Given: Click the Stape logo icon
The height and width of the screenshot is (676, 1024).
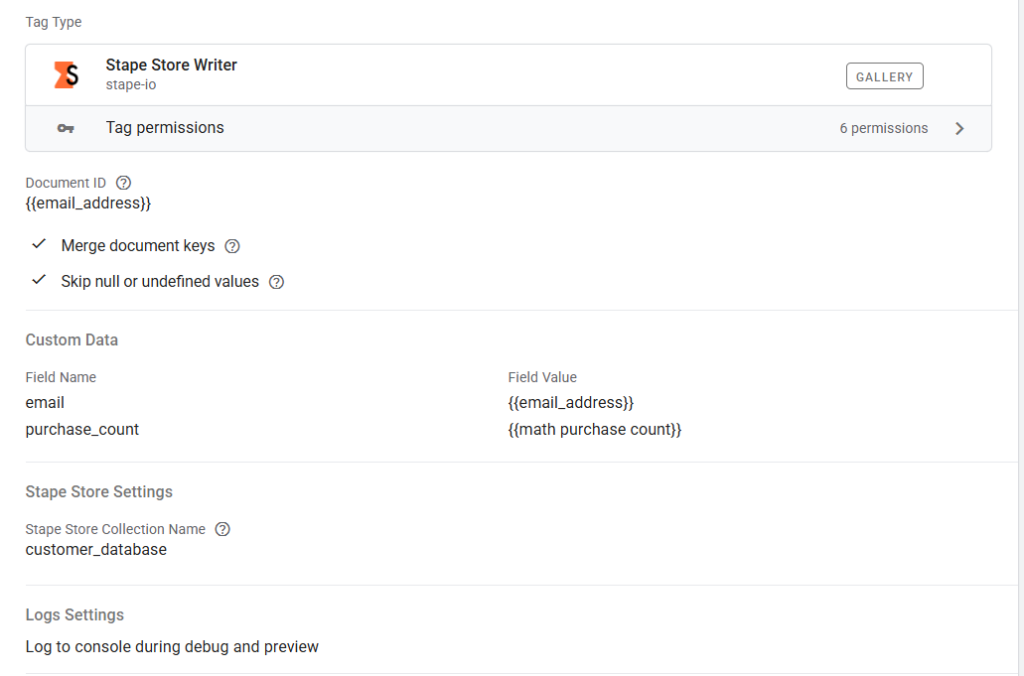Looking at the screenshot, I should (x=66, y=75).
